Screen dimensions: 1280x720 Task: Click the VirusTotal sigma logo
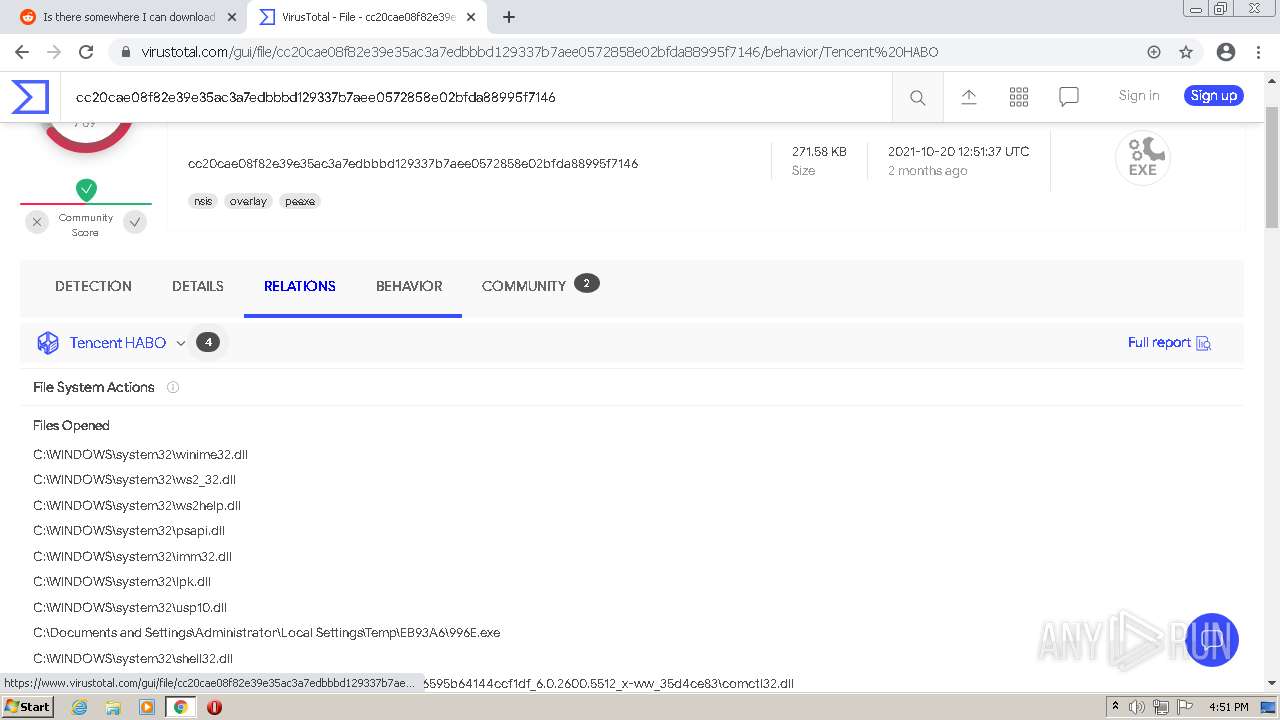[x=30, y=96]
